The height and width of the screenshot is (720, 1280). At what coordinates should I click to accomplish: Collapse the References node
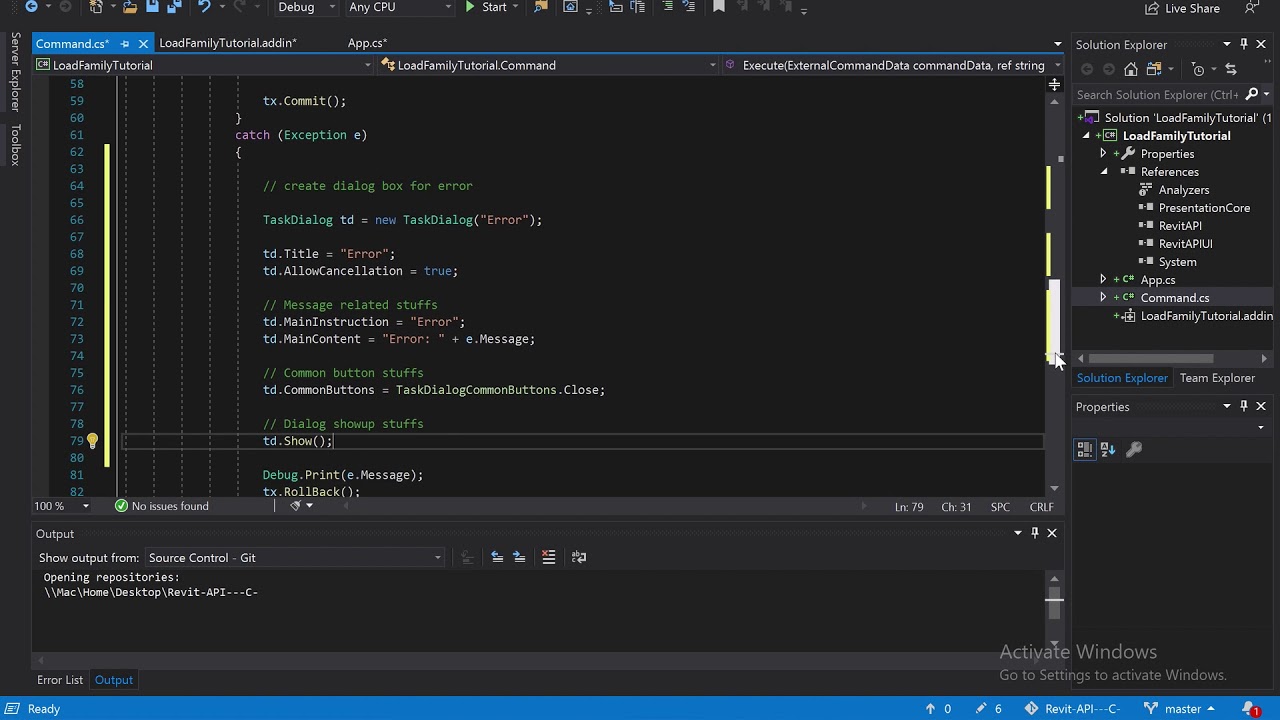click(x=1103, y=172)
